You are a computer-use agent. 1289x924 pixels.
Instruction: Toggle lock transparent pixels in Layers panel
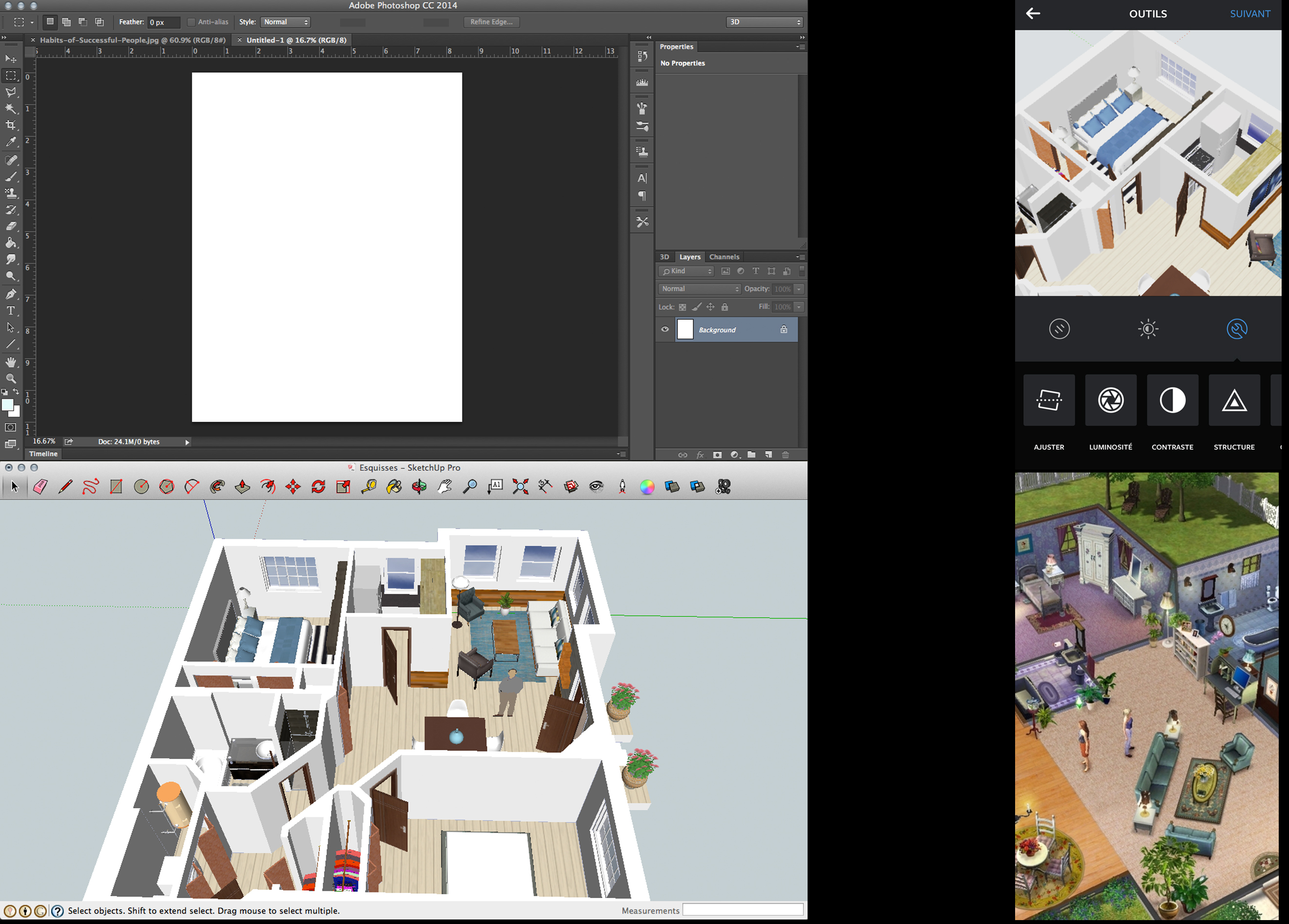pos(682,307)
